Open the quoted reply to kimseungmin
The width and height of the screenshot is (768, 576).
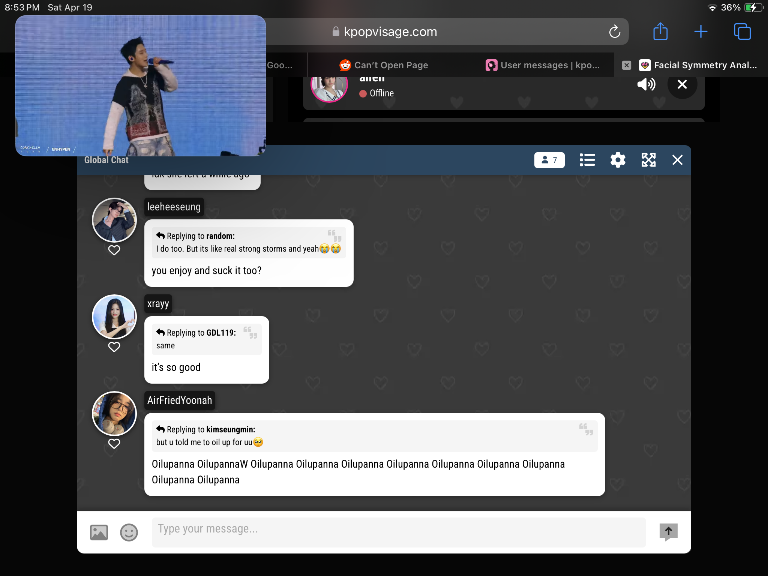374,436
